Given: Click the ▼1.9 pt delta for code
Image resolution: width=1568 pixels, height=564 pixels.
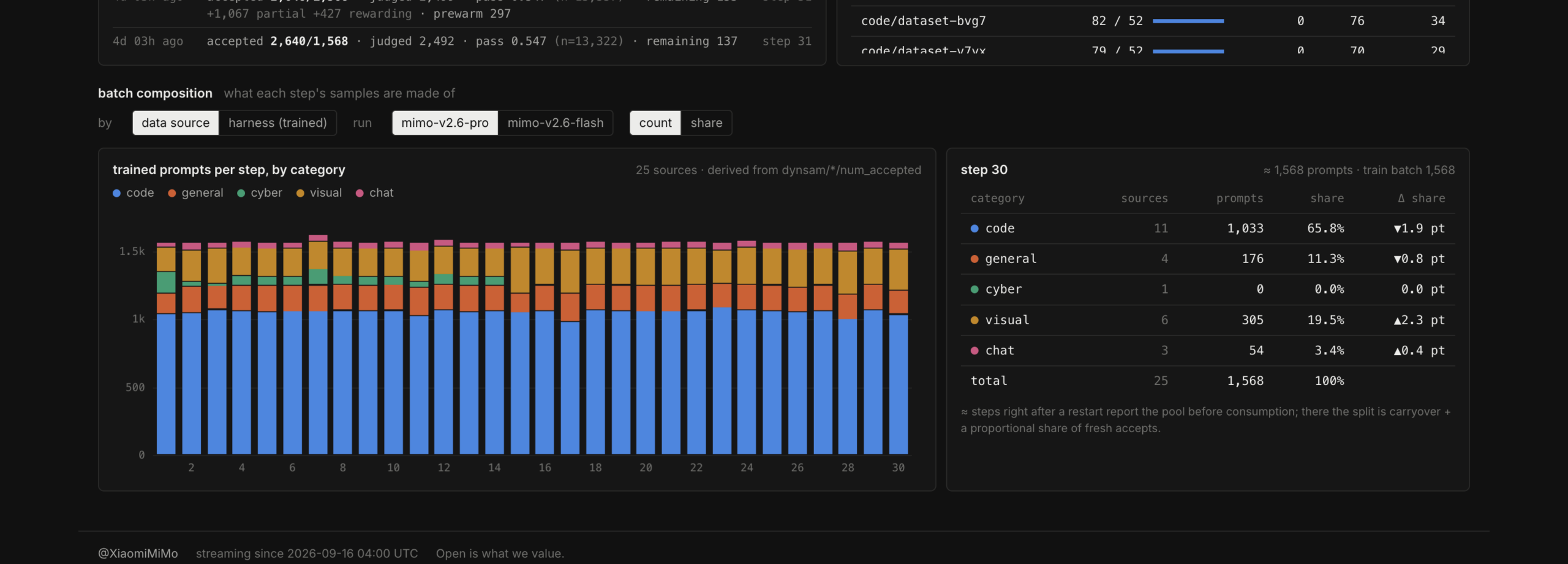Looking at the screenshot, I should [1419, 228].
